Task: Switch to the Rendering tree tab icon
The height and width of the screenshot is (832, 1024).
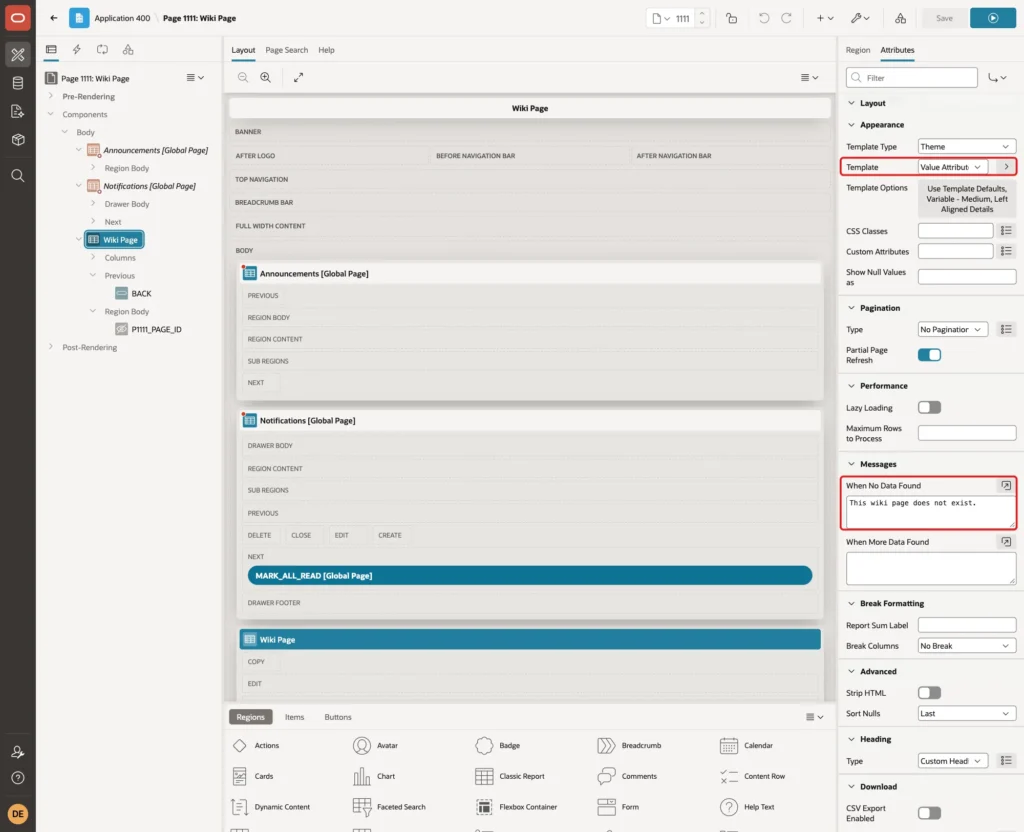Action: 51,50
